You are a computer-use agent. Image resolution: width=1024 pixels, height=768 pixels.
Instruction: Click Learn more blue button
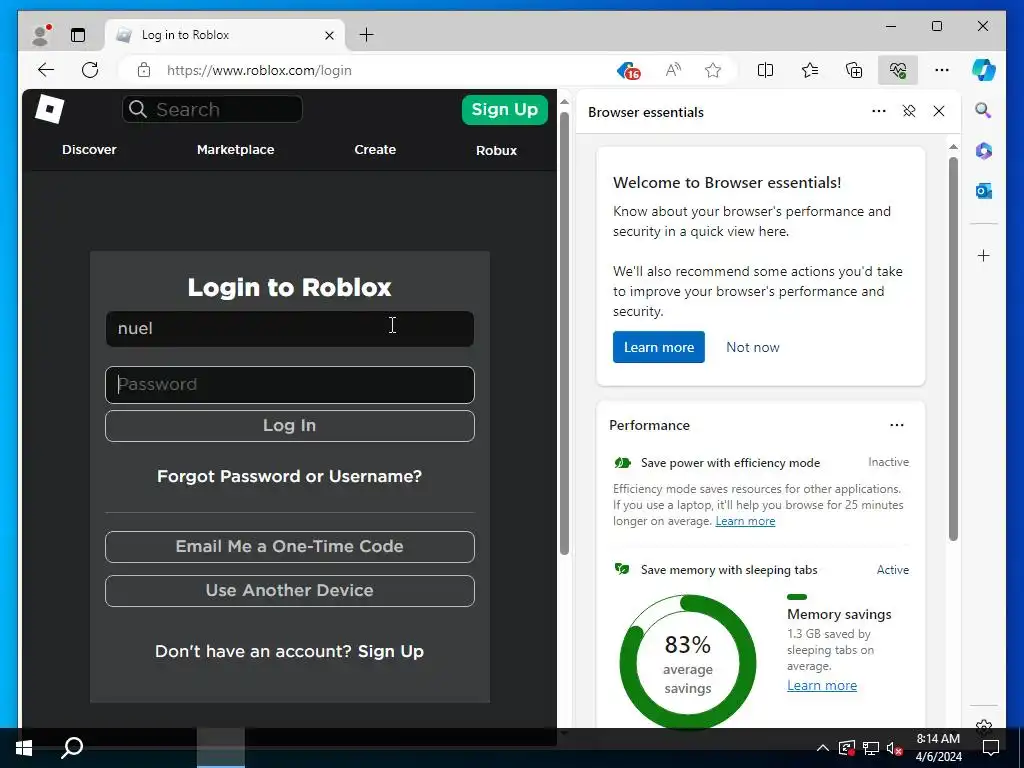pos(659,347)
